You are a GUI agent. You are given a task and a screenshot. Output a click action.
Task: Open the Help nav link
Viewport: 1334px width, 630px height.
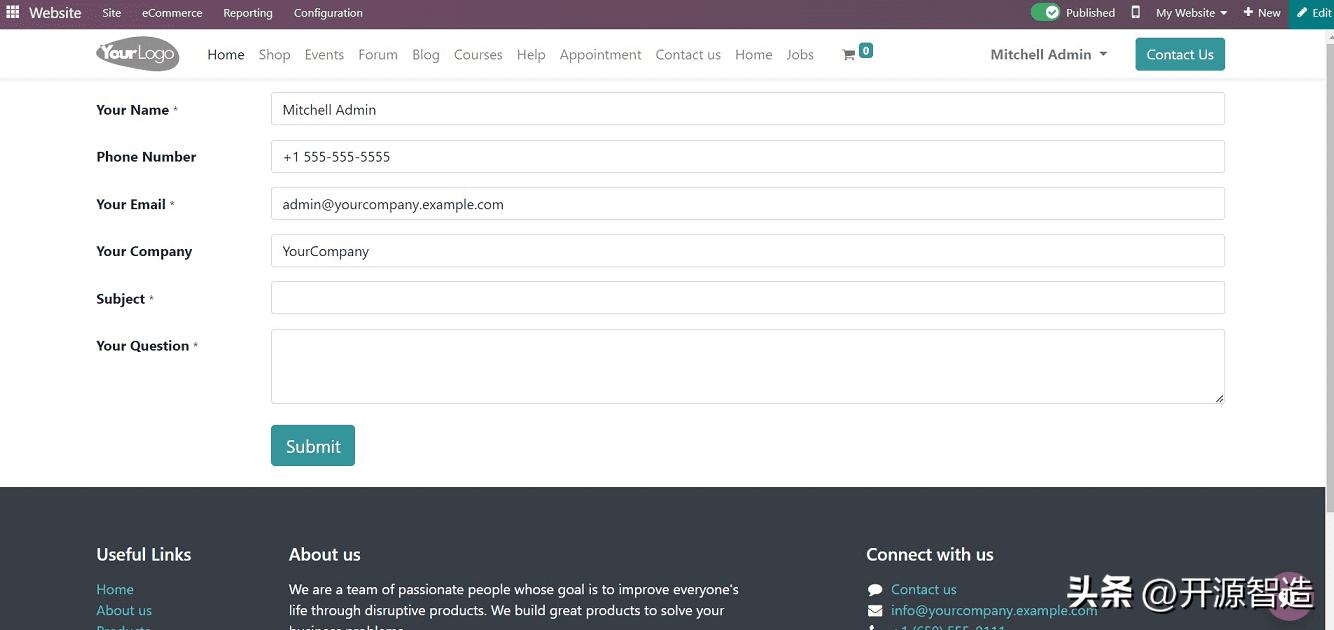[x=531, y=55]
